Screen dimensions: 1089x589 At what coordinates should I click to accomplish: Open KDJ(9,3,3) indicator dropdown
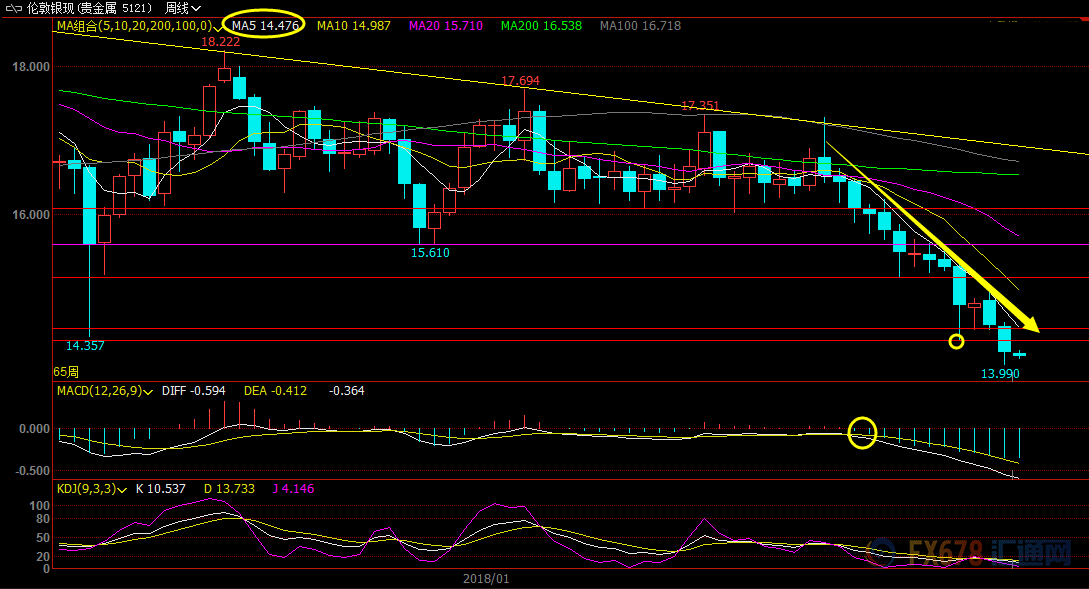tap(122, 490)
